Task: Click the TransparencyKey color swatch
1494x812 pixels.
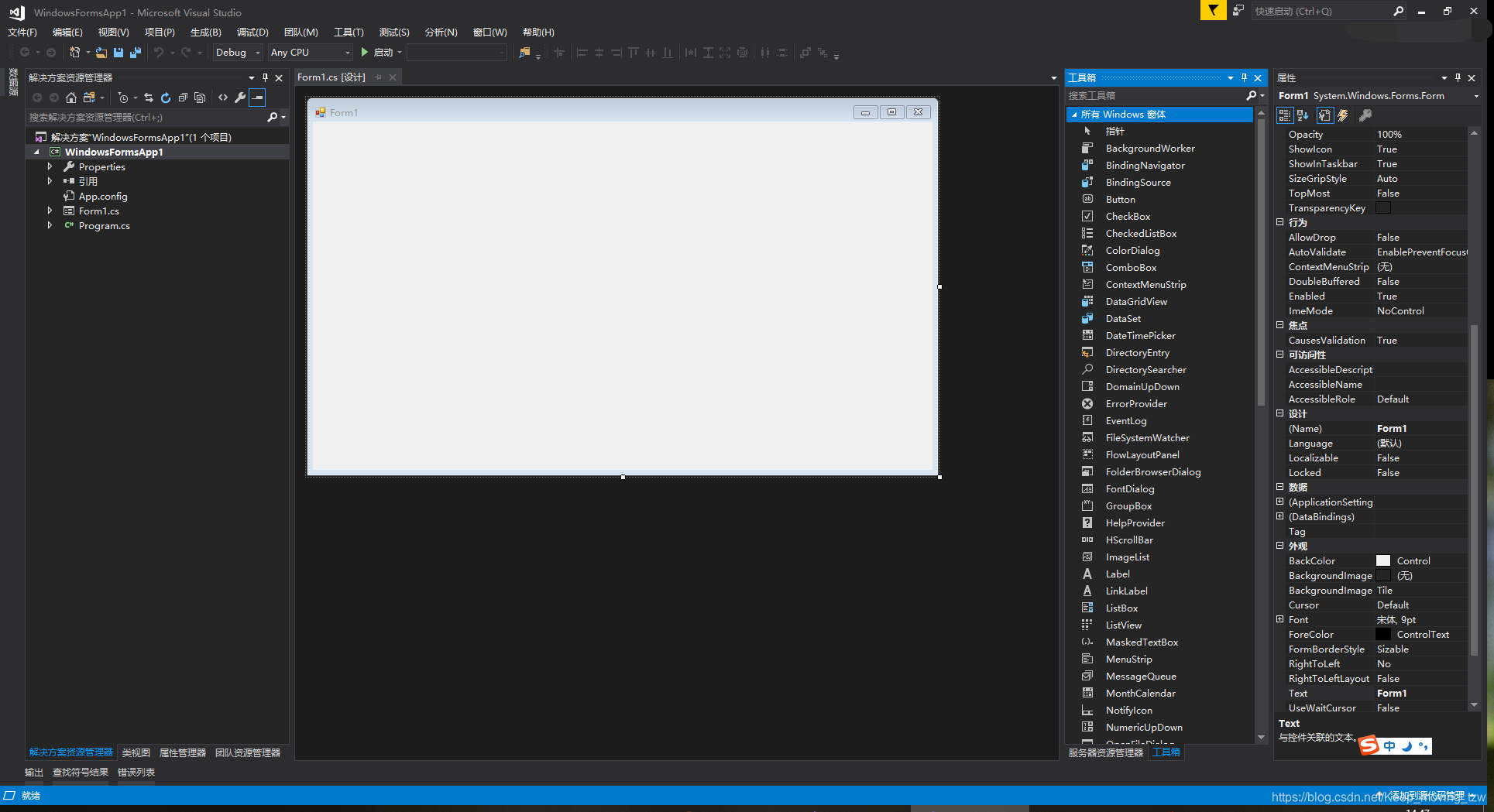Action: 1383,208
